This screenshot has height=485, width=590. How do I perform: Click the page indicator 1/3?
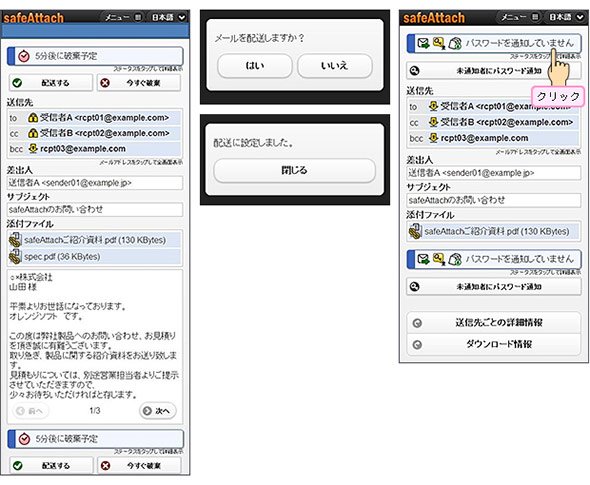click(95, 411)
